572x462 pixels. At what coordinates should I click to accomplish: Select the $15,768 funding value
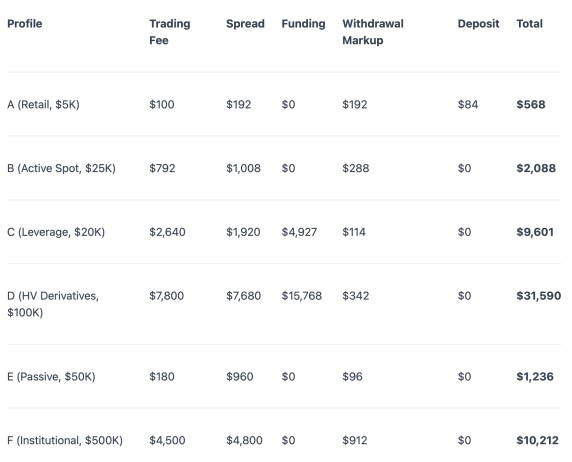point(302,296)
